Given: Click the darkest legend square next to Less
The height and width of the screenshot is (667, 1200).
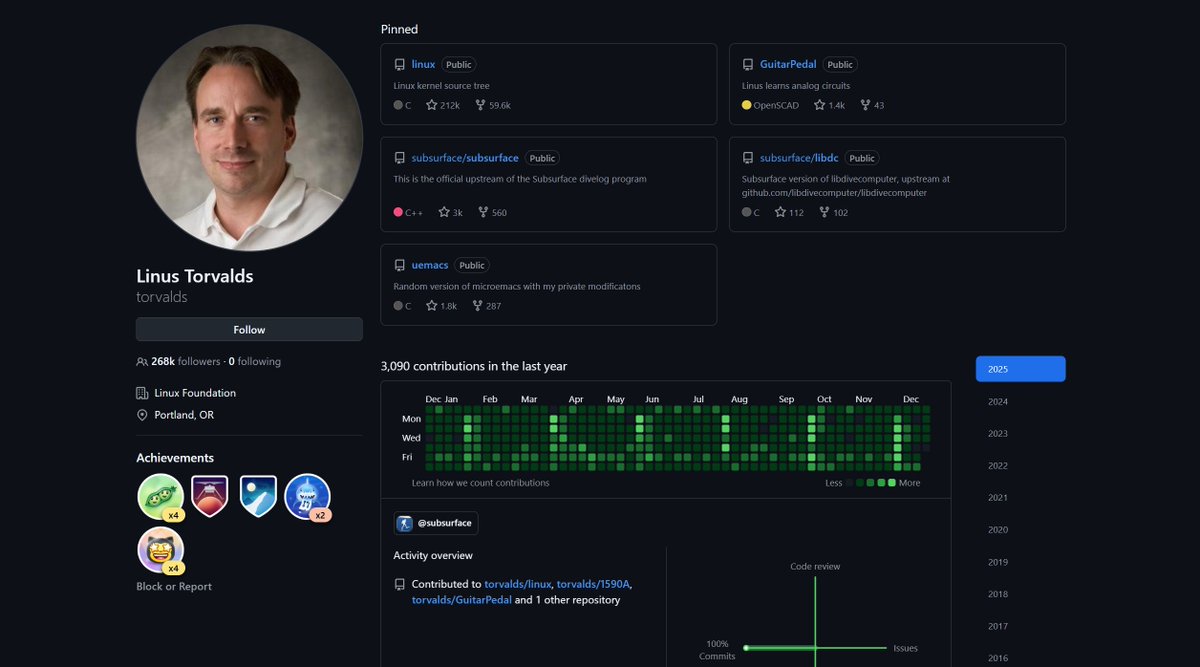Looking at the screenshot, I should click(851, 483).
